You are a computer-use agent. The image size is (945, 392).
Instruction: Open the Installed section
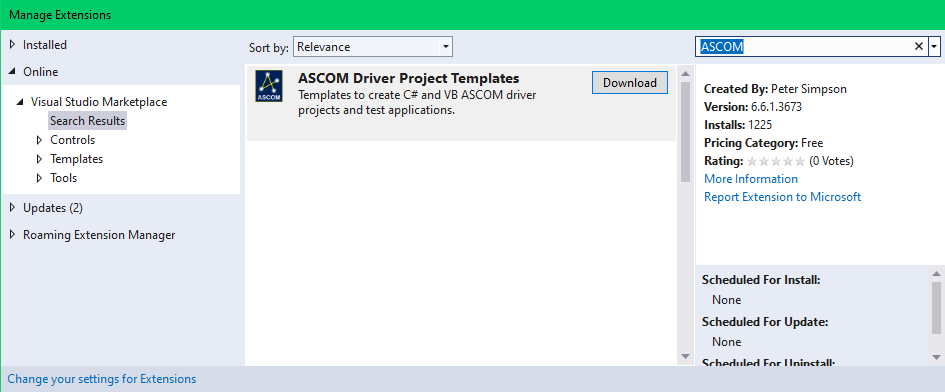coord(45,45)
